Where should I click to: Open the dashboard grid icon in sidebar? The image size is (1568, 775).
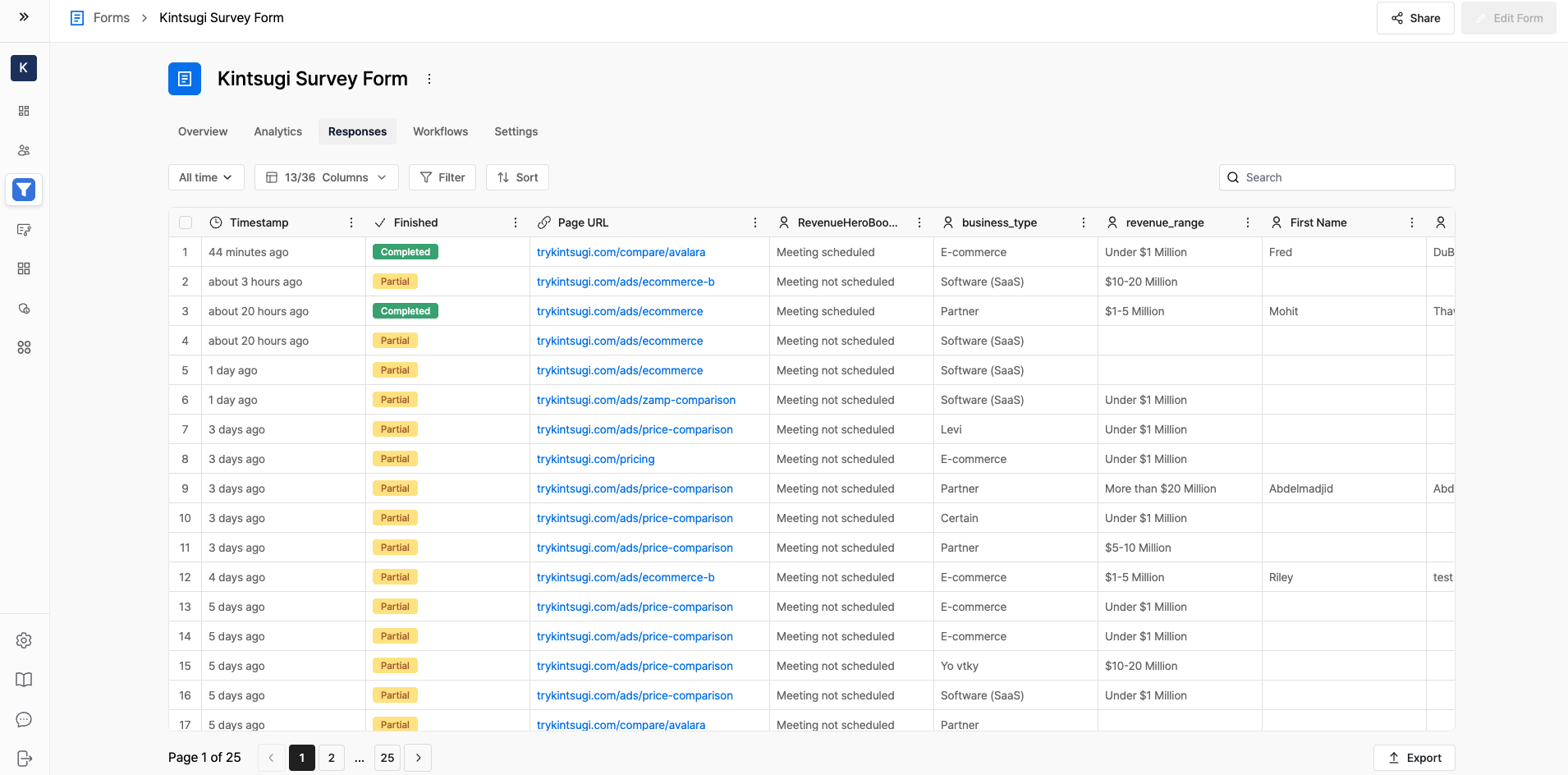pyautogui.click(x=24, y=111)
